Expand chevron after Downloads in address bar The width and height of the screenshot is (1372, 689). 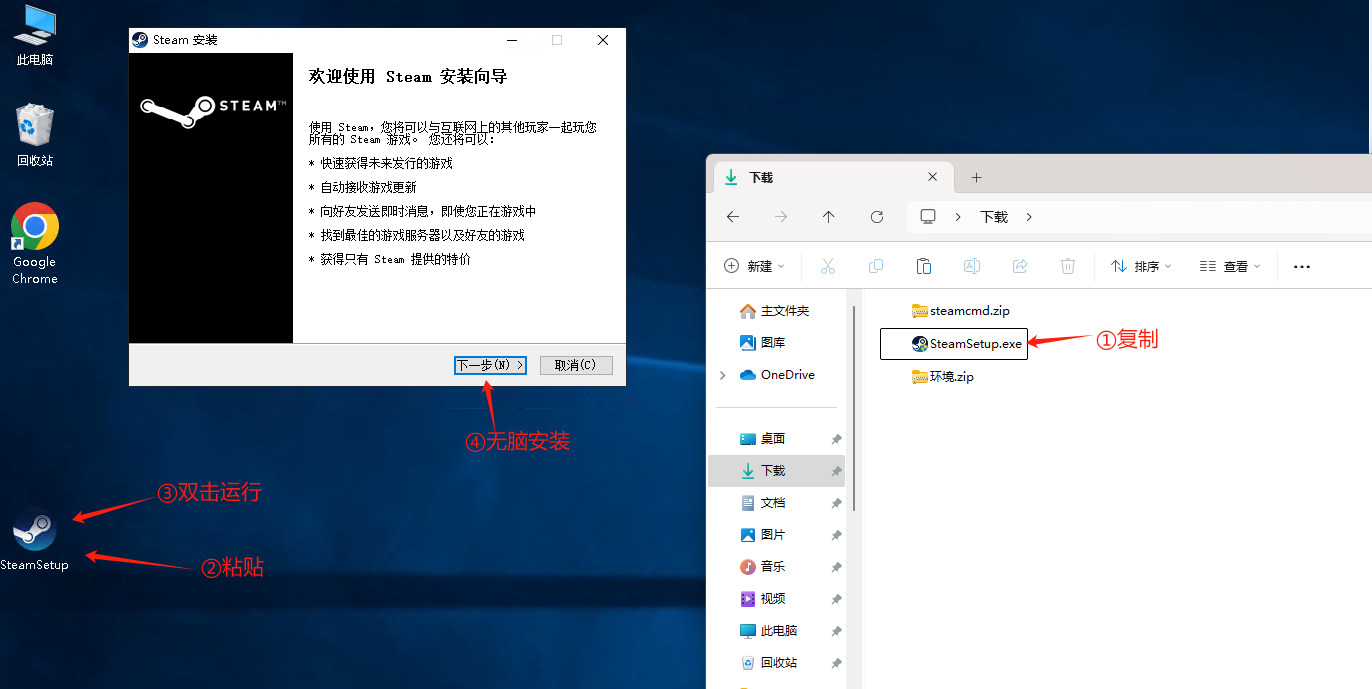[1029, 217]
